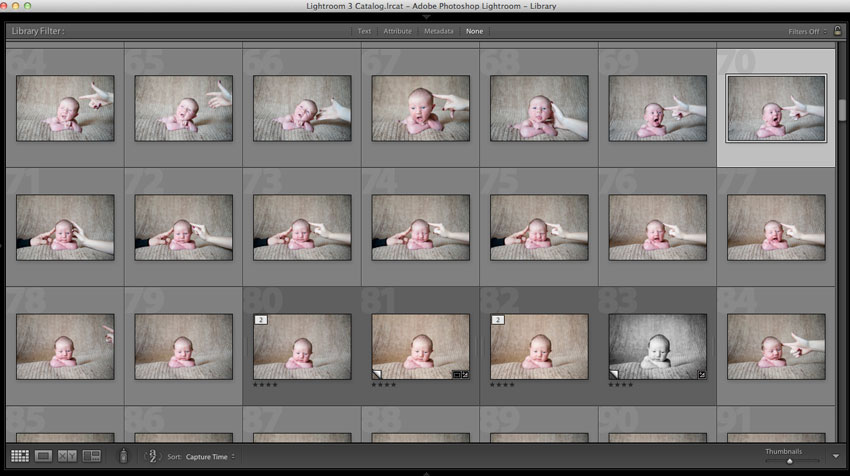Click the star rating under photo 81
Image resolution: width=850 pixels, height=476 pixels.
coord(383,384)
